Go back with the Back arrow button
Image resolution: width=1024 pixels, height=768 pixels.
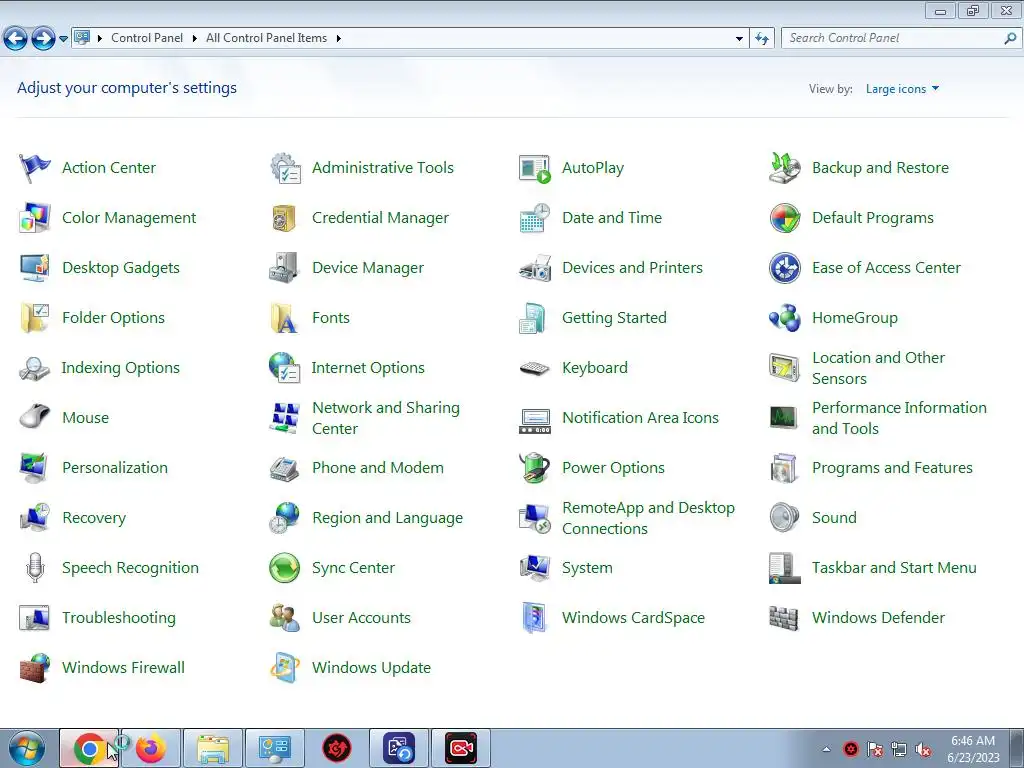pos(16,39)
